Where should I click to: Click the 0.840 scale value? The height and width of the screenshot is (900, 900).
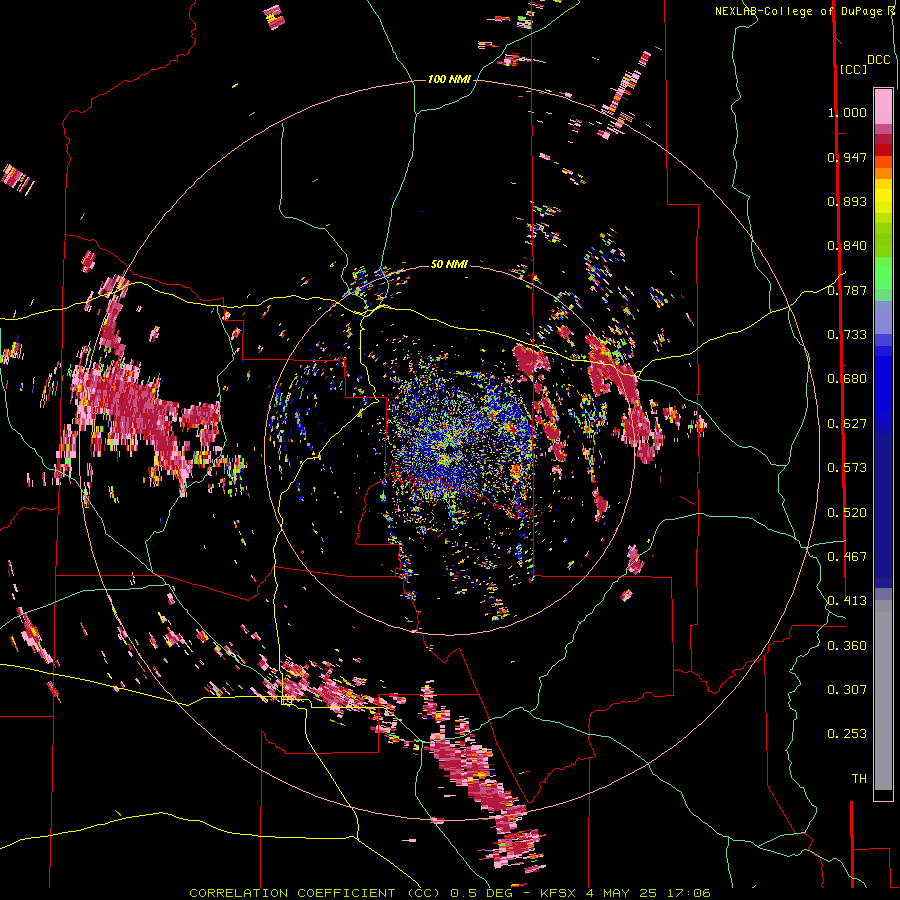pyautogui.click(x=847, y=246)
